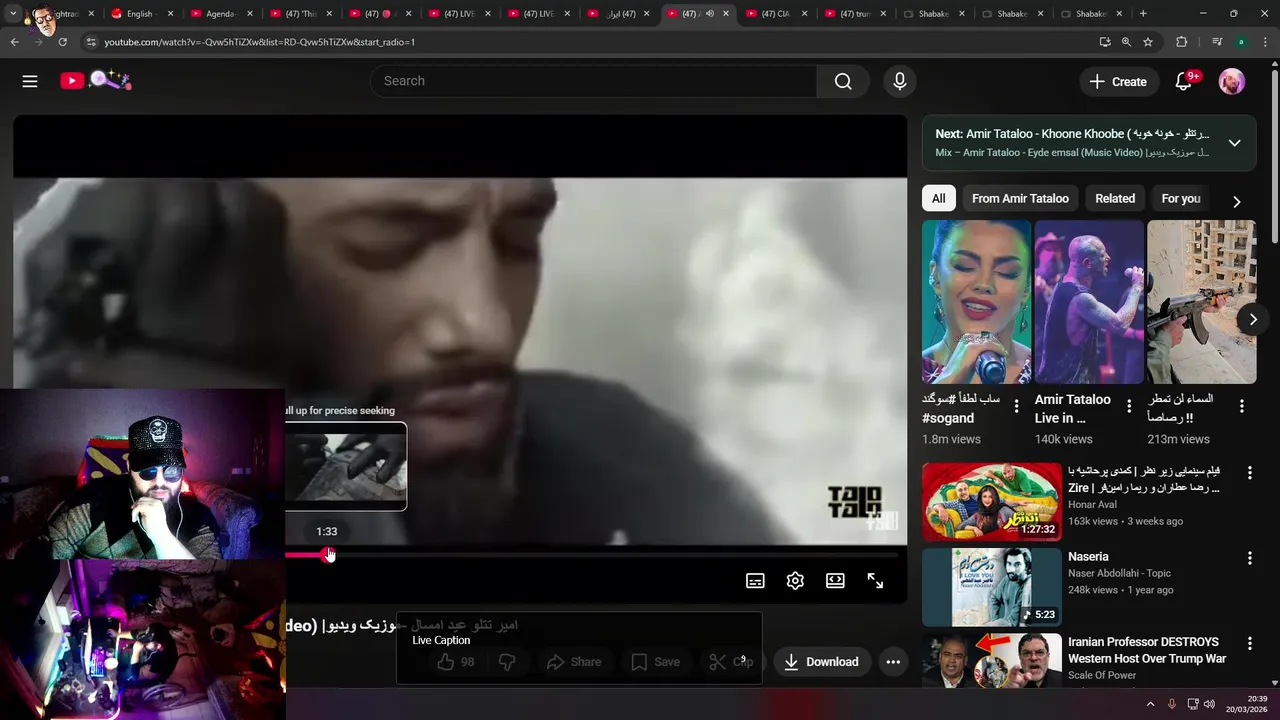Viewport: 1280px width, 720px height.
Task: Download the video
Action: [x=821, y=662]
